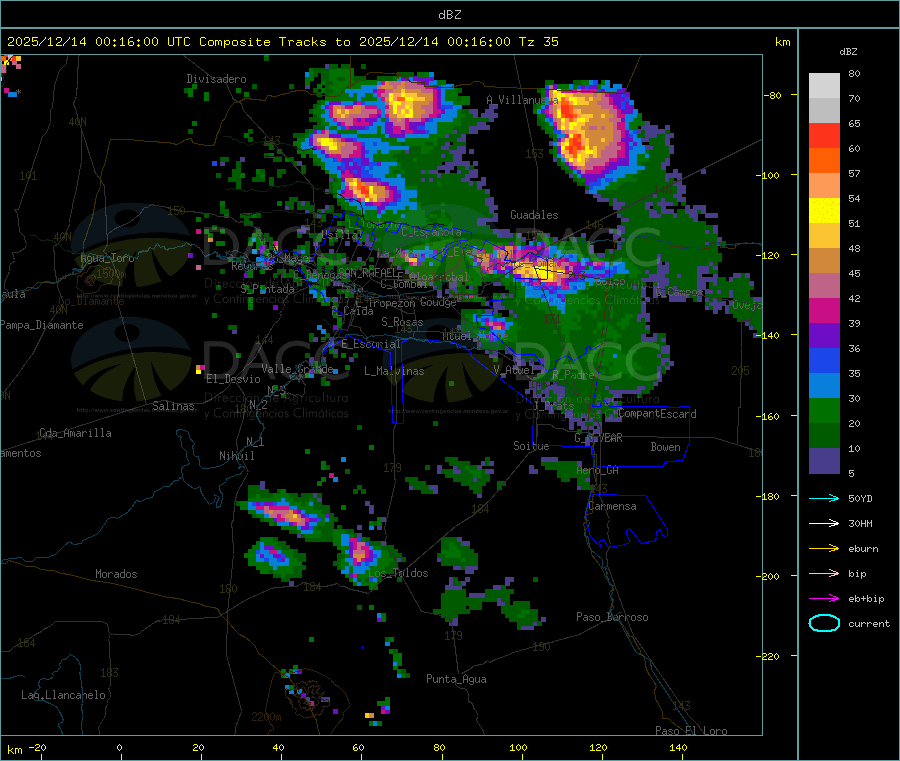This screenshot has width=900, height=761.
Task: Click the 'Divisadero' map label
Action: [216, 79]
